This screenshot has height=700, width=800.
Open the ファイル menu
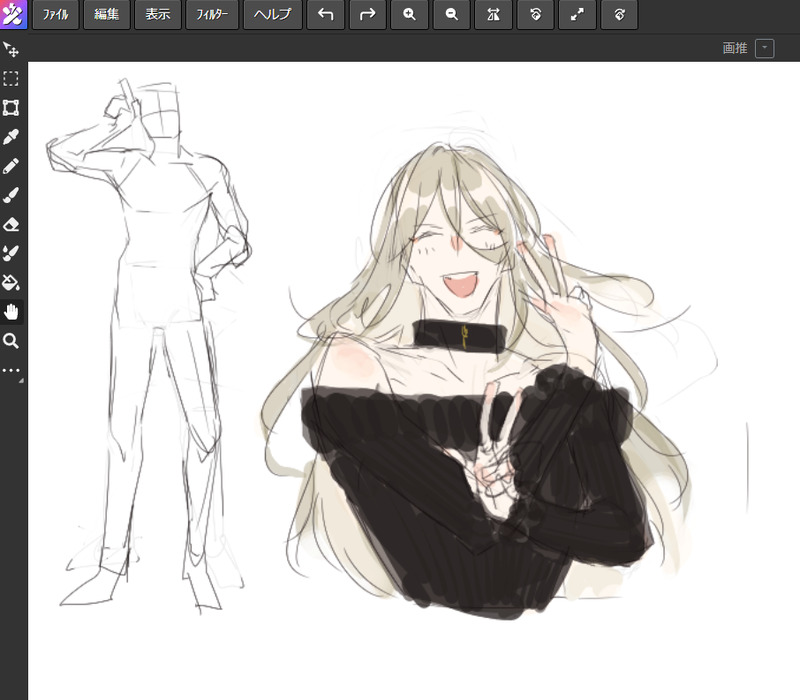tap(56, 14)
